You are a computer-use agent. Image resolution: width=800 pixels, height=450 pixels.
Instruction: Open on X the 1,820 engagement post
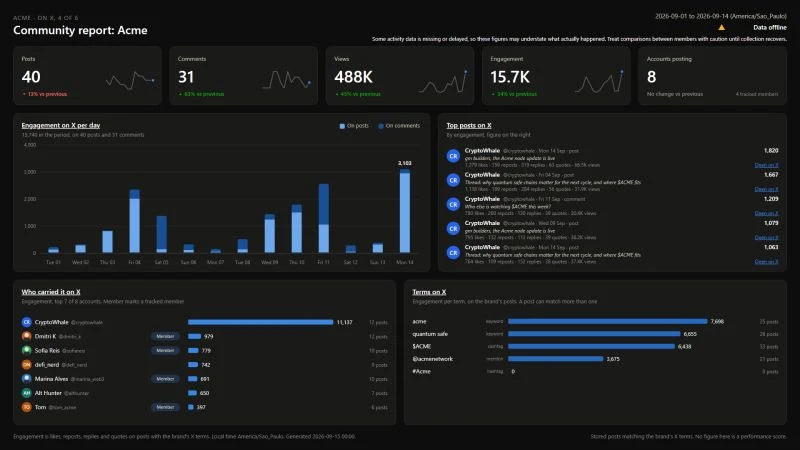click(766, 165)
